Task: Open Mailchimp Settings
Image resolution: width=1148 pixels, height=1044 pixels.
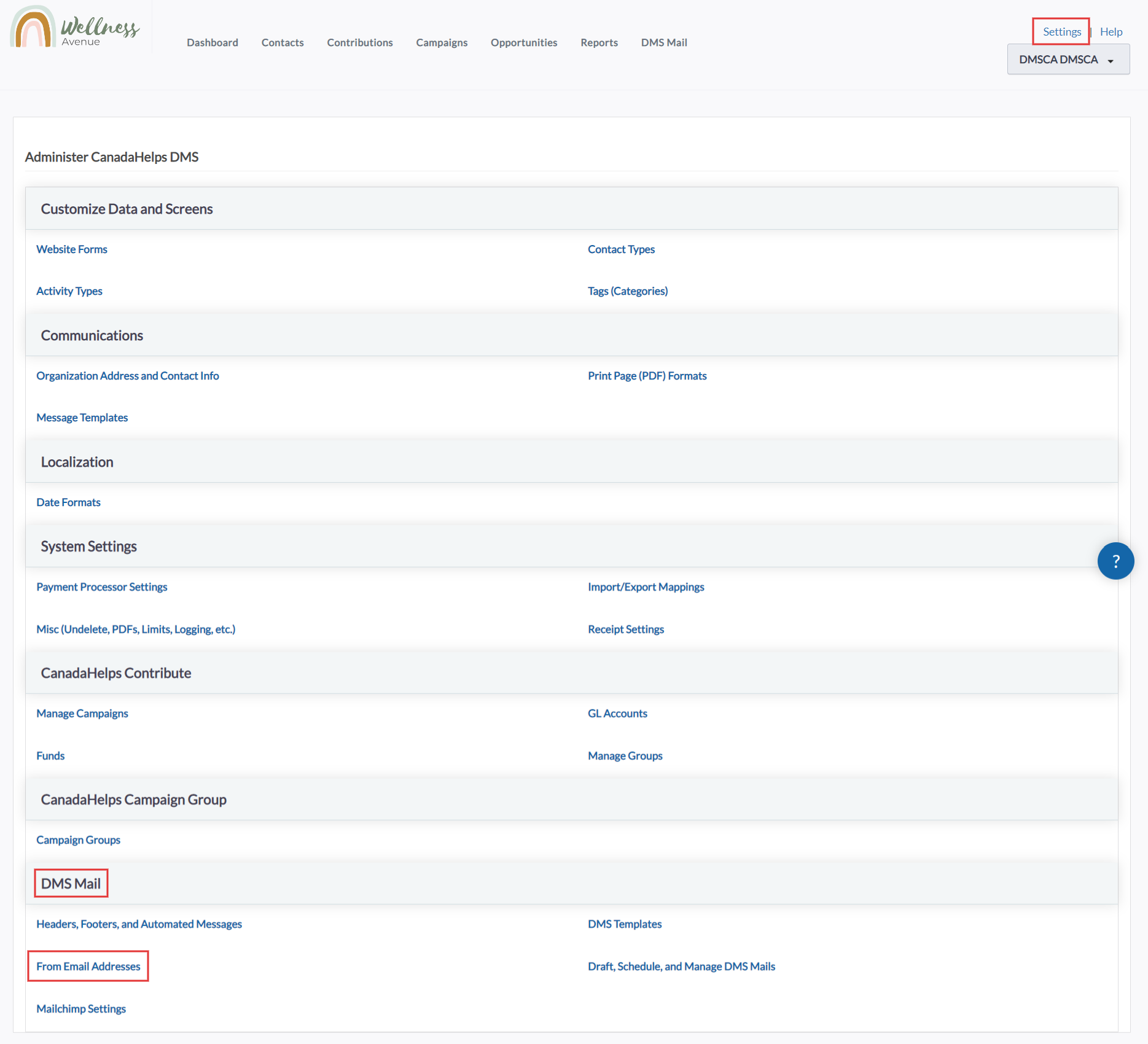Action: point(81,1009)
